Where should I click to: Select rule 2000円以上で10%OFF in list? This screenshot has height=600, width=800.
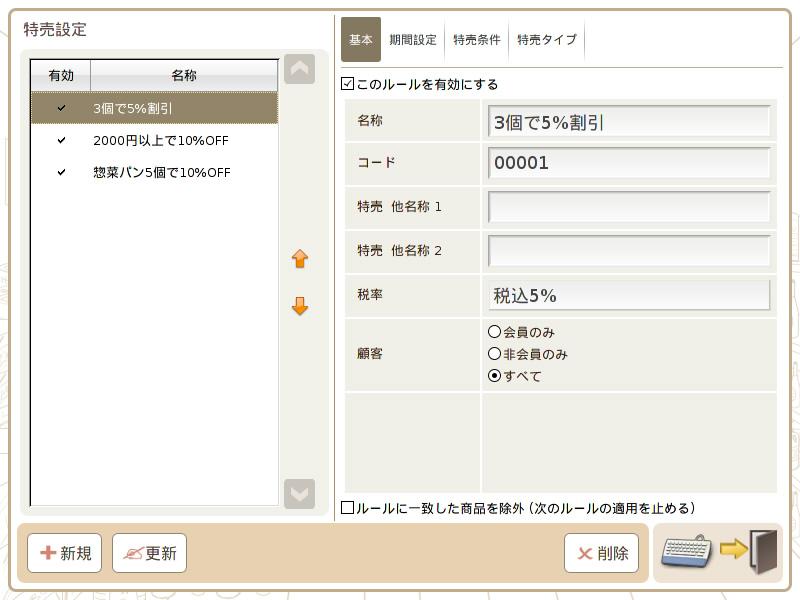[x=160, y=140]
